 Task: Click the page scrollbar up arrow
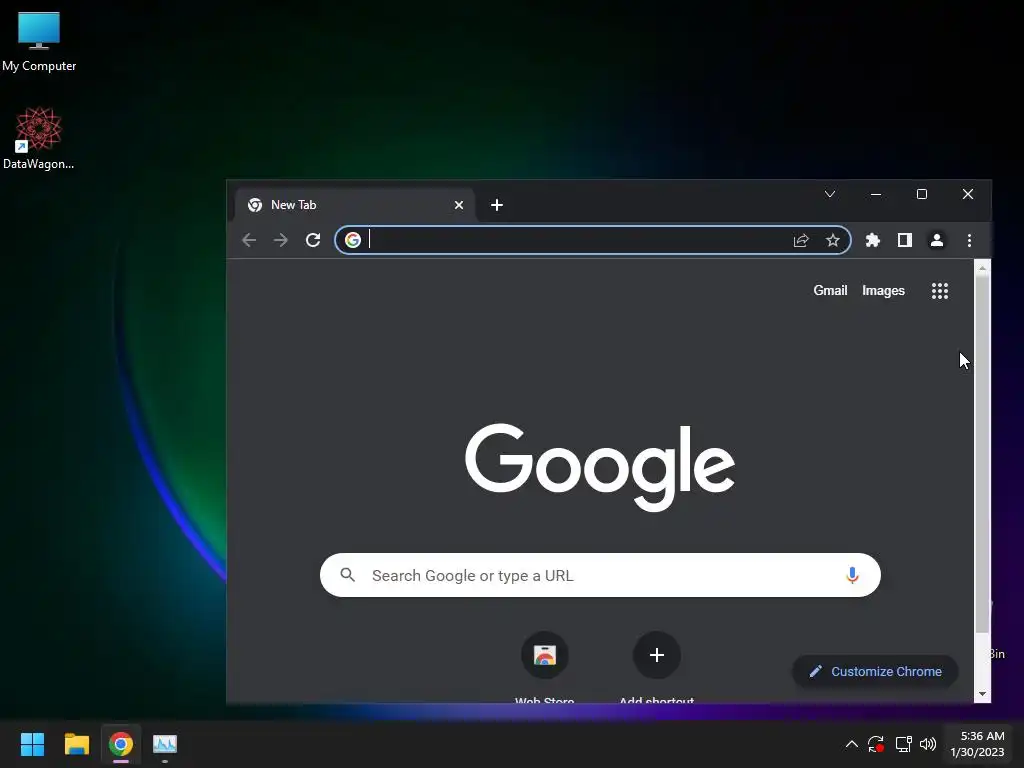[x=982, y=268]
